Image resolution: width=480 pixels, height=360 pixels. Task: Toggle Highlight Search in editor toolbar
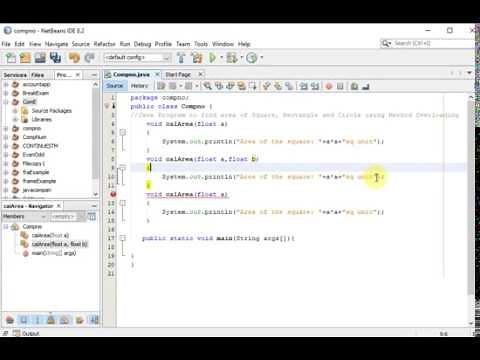241,86
